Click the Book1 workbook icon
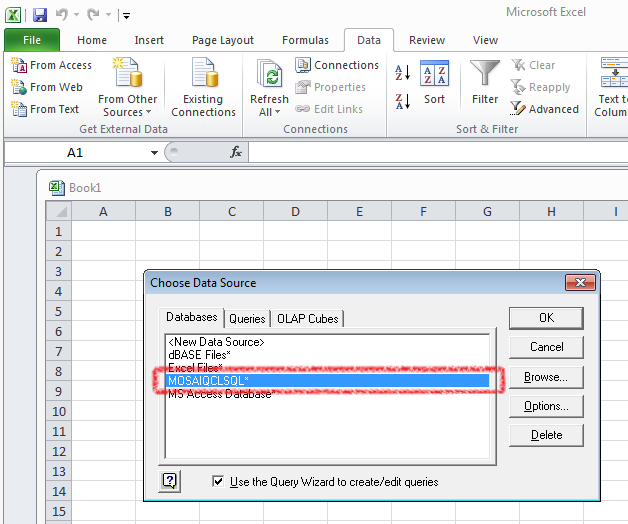Screen dimensions: 628x524 [x=56, y=187]
